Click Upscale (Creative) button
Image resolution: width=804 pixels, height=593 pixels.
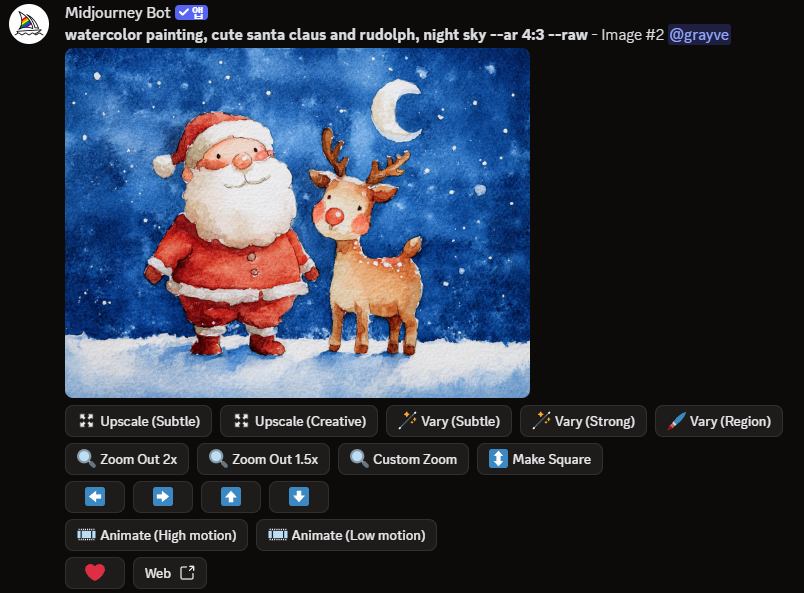point(299,421)
